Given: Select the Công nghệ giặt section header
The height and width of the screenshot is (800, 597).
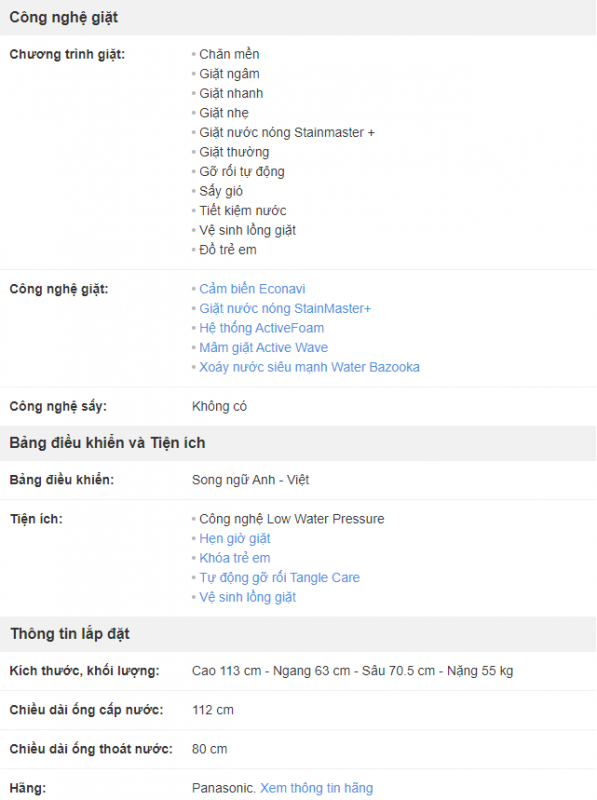Looking at the screenshot, I should 63,17.
